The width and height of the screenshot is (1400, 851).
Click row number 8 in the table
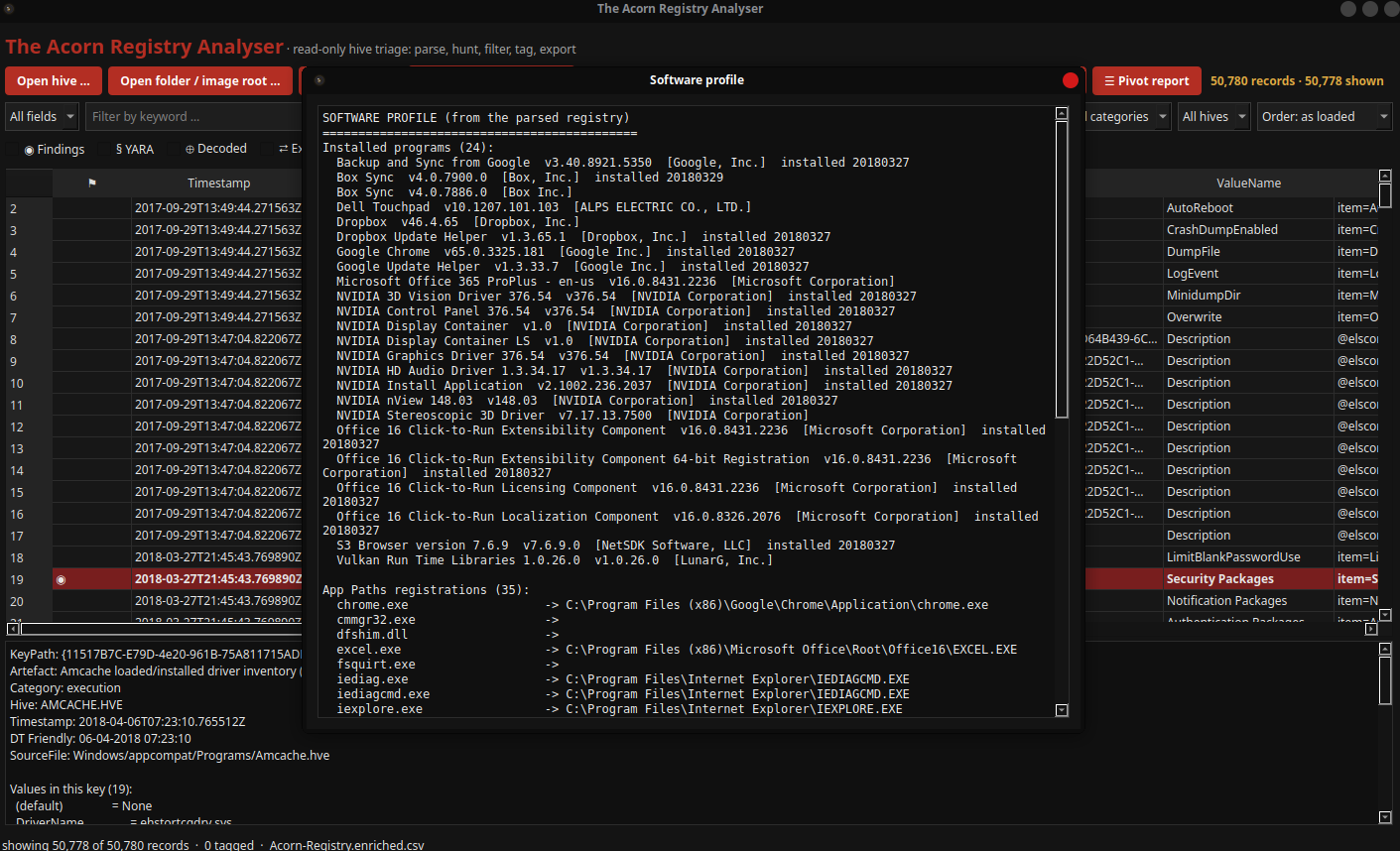[29, 339]
